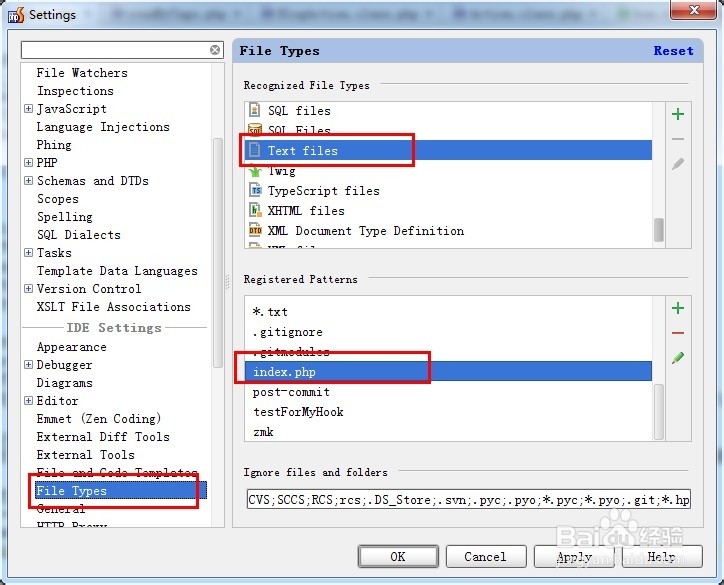Select the *.txt pattern
Image resolution: width=724 pixels, height=585 pixels.
pos(448,312)
